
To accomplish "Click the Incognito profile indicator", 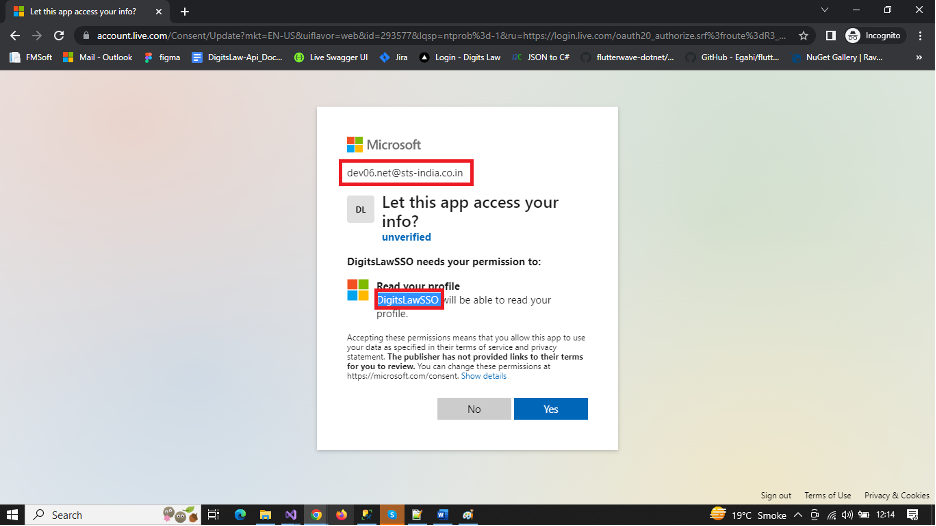I will [x=873, y=35].
